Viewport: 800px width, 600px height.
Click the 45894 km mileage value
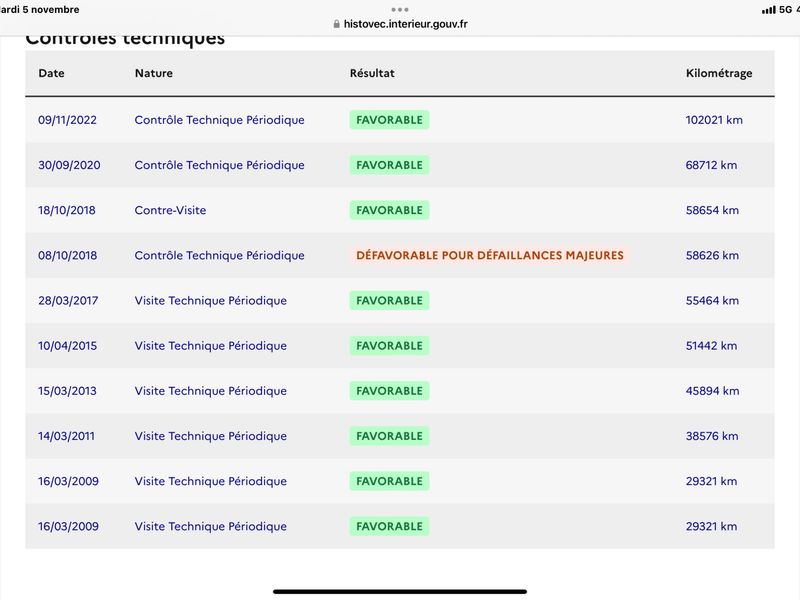coord(712,391)
